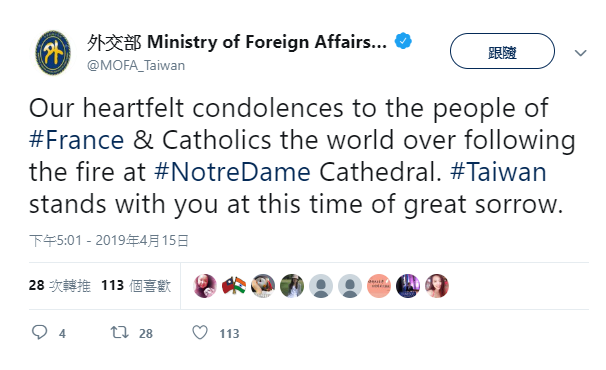
Task: View the 113 個喜歡 likes list
Action: pyautogui.click(x=136, y=286)
